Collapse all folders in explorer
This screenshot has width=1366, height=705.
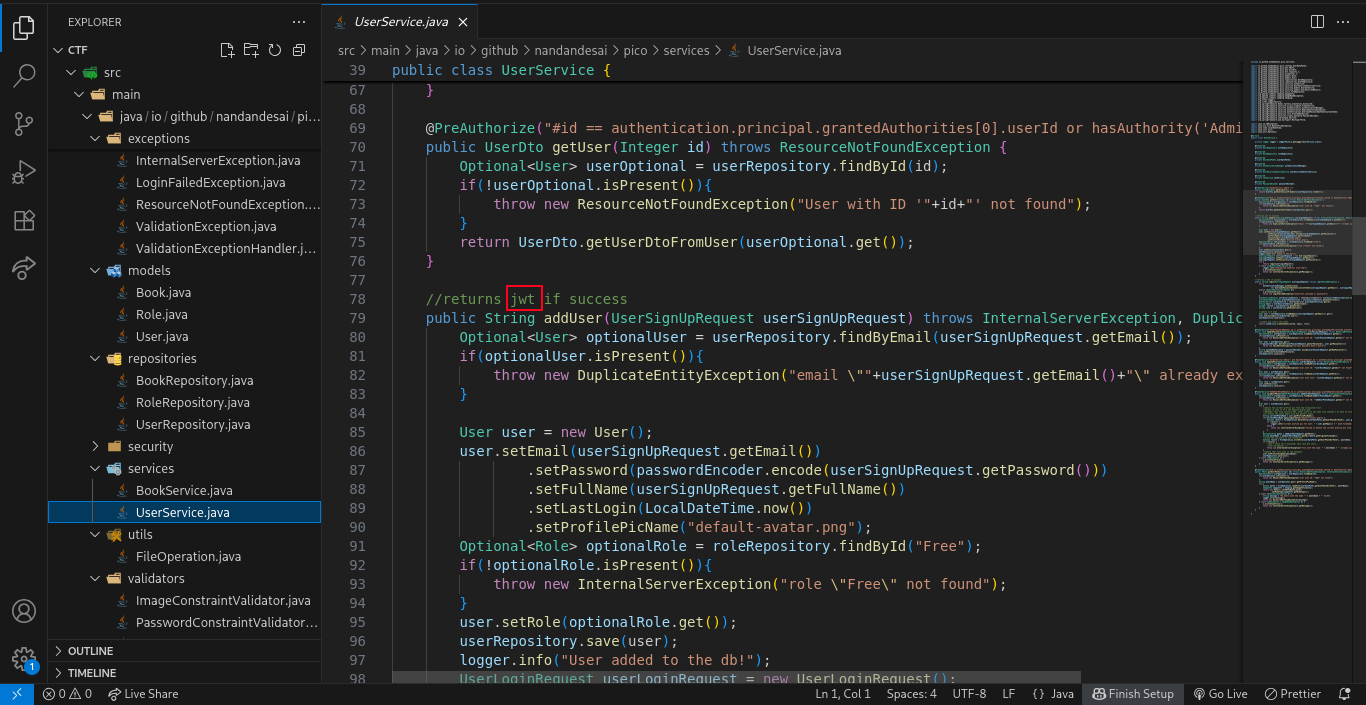coord(298,50)
